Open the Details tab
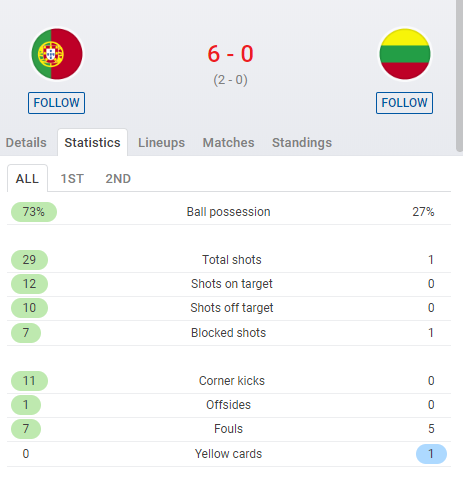The image size is (463, 485). pyautogui.click(x=26, y=143)
